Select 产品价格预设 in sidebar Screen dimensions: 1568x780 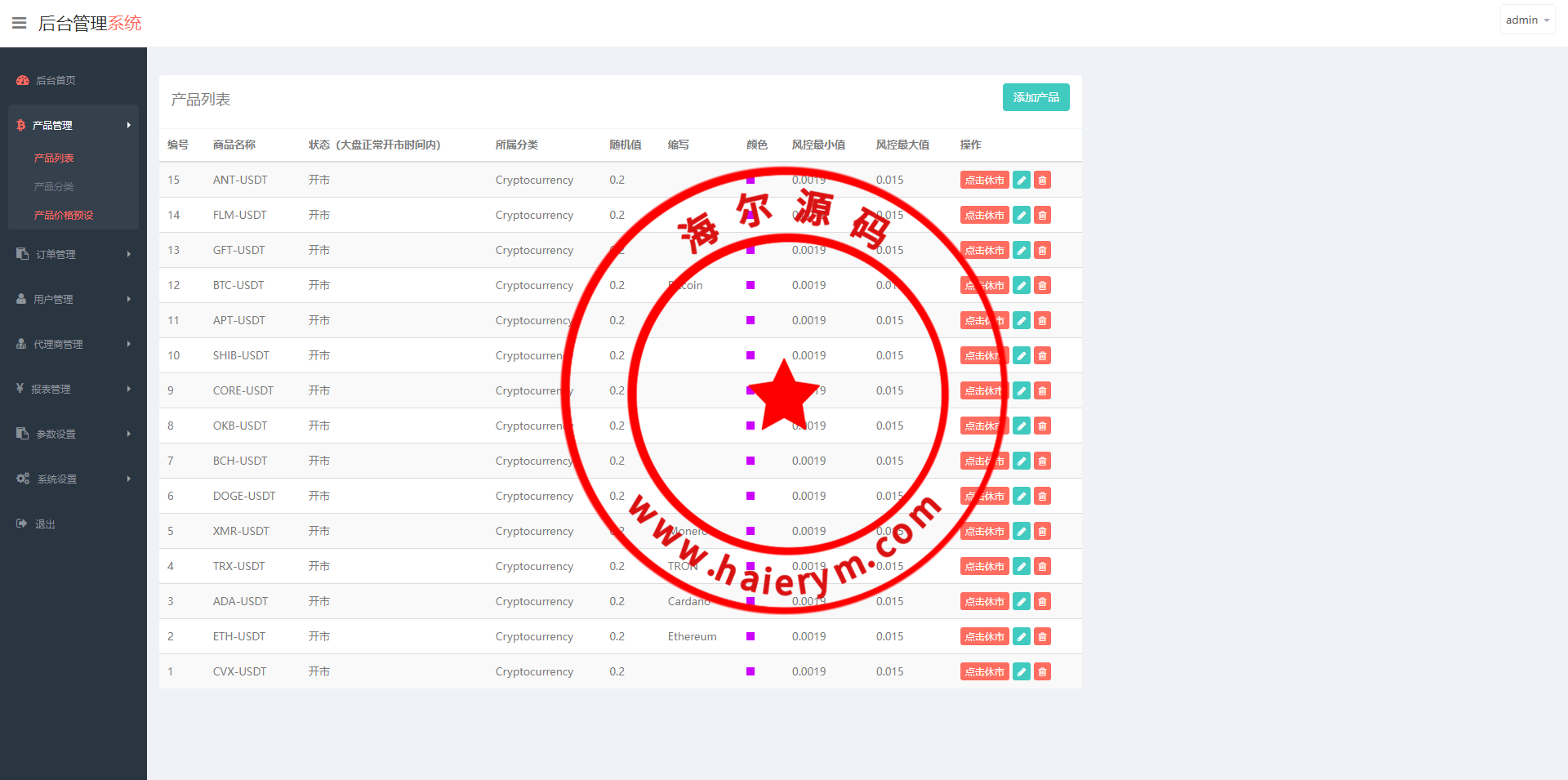pyautogui.click(x=64, y=215)
